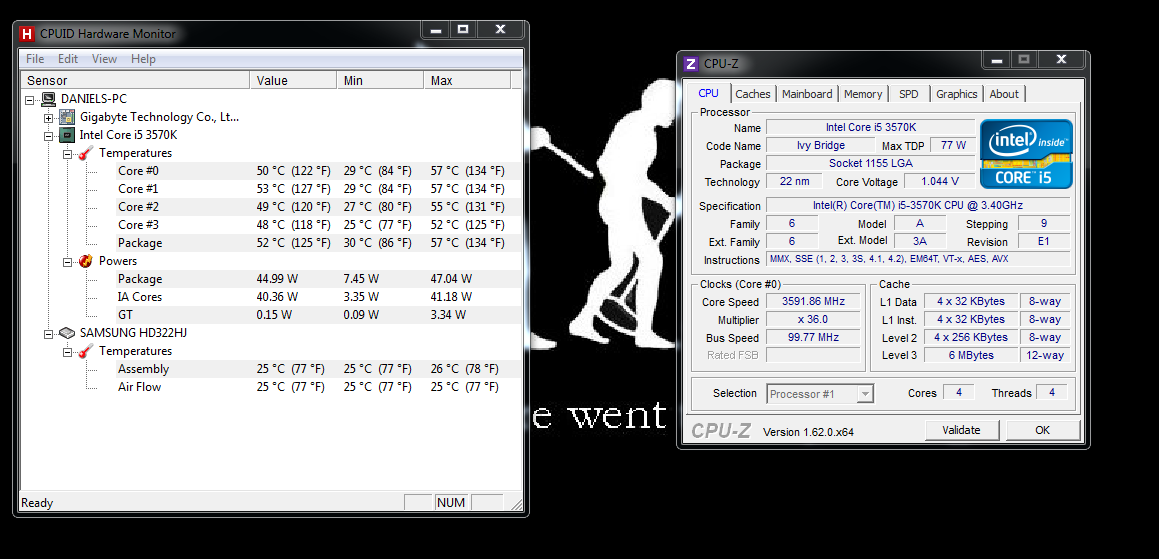Select the CPU tab in CPU-Z
The image size is (1159, 559).
click(708, 93)
